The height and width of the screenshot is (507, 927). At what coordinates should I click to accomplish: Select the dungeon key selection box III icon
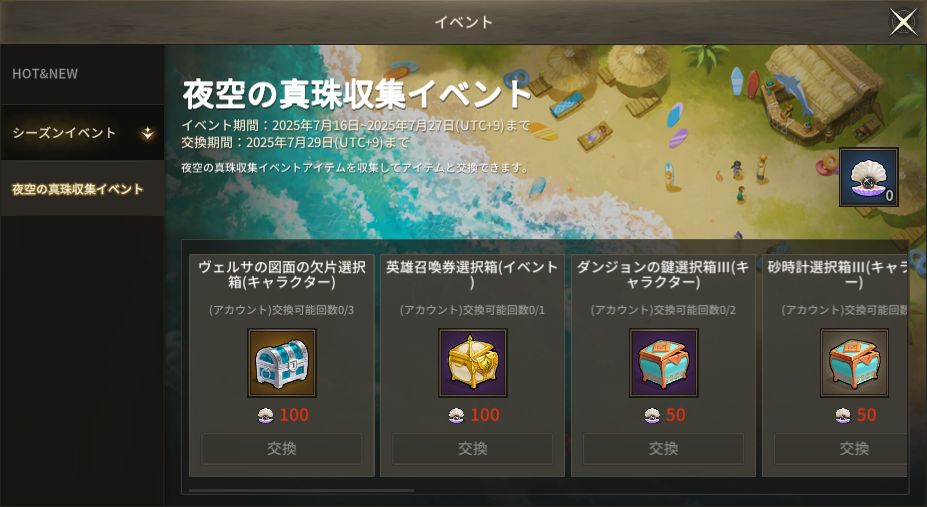(663, 363)
